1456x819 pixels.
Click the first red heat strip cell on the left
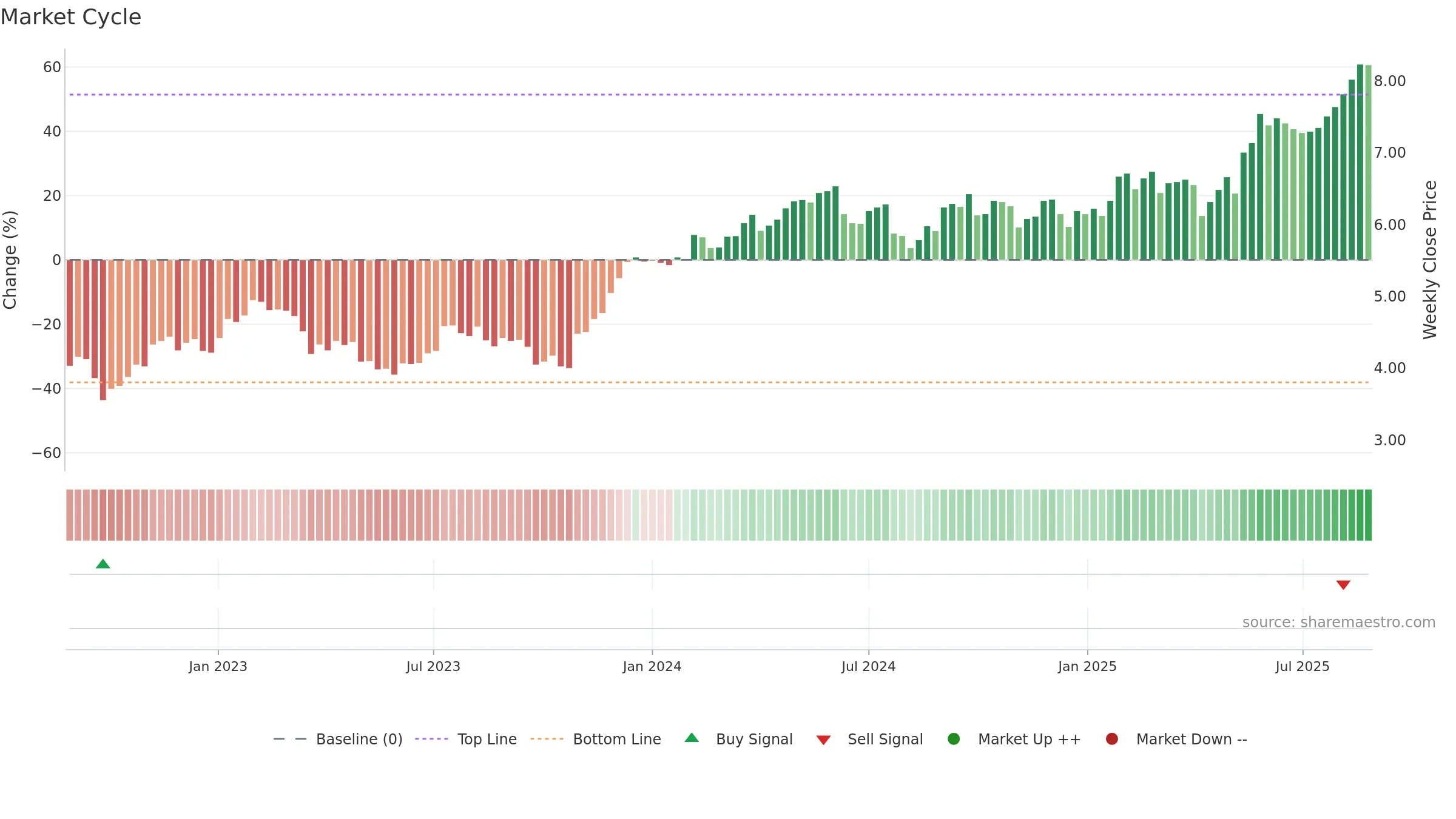70,515
